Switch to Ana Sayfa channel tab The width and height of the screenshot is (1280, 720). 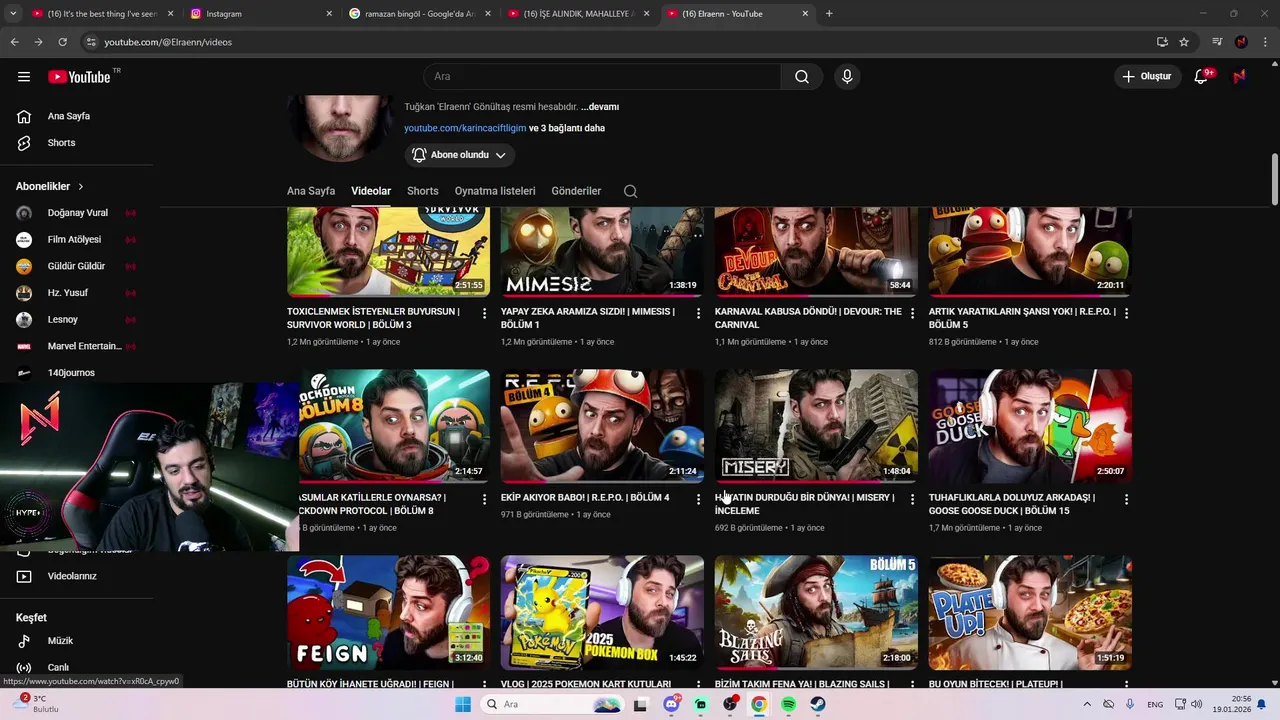[x=311, y=191]
